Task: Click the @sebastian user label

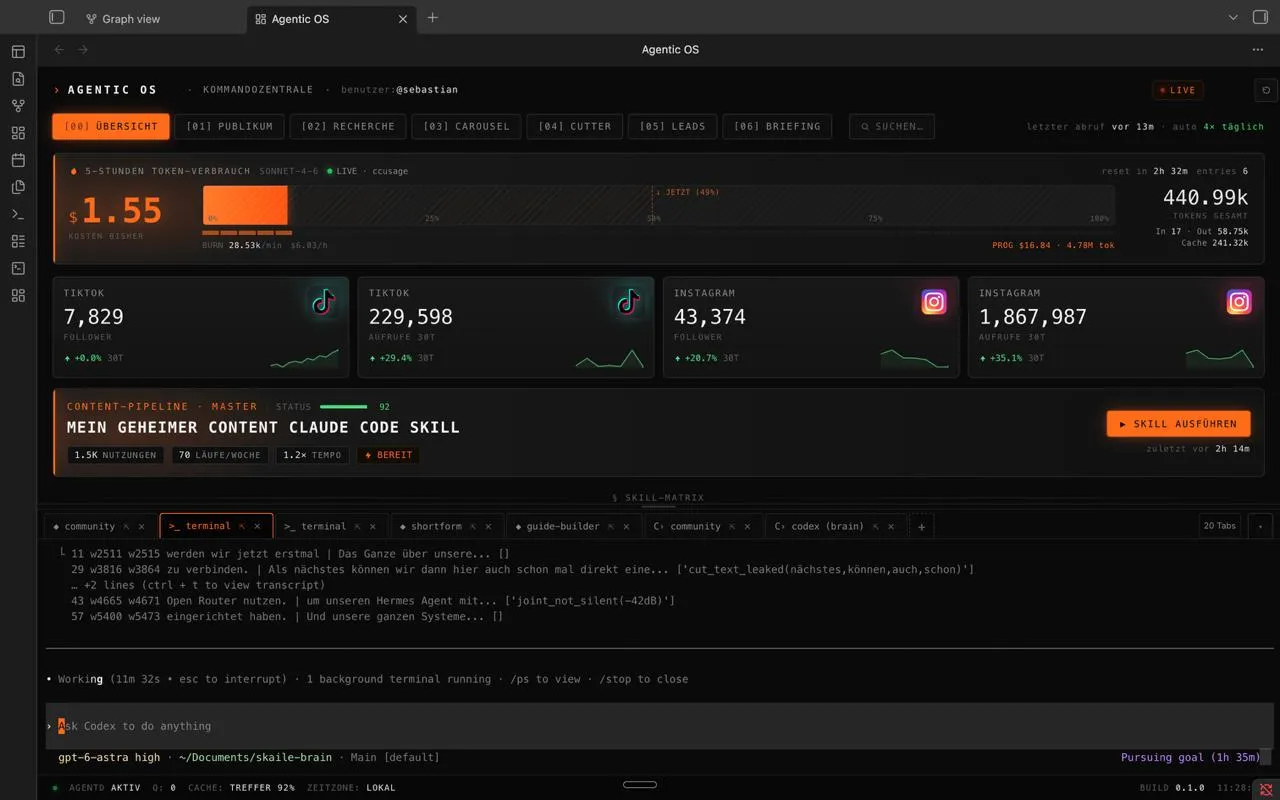Action: (427, 90)
